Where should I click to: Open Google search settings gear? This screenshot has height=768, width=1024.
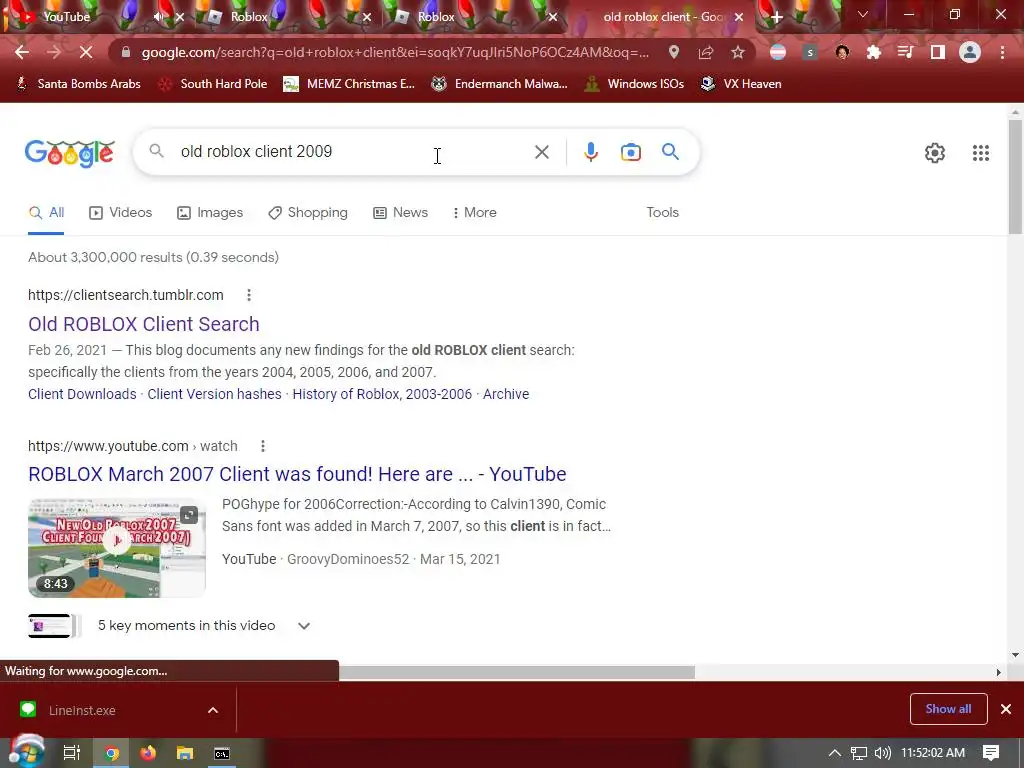click(935, 153)
